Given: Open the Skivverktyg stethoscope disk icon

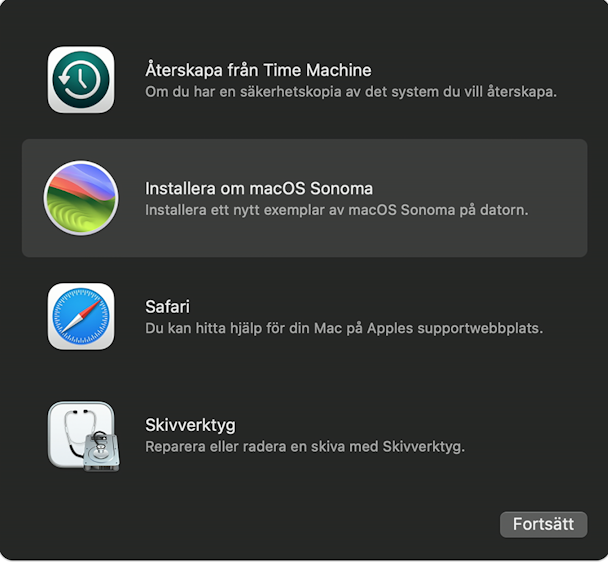Looking at the screenshot, I should [x=83, y=436].
